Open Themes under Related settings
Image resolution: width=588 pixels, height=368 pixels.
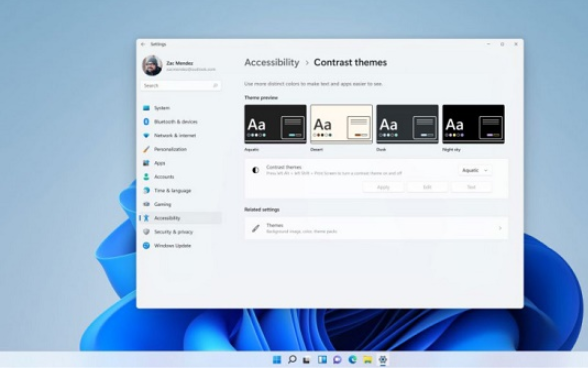click(376, 228)
